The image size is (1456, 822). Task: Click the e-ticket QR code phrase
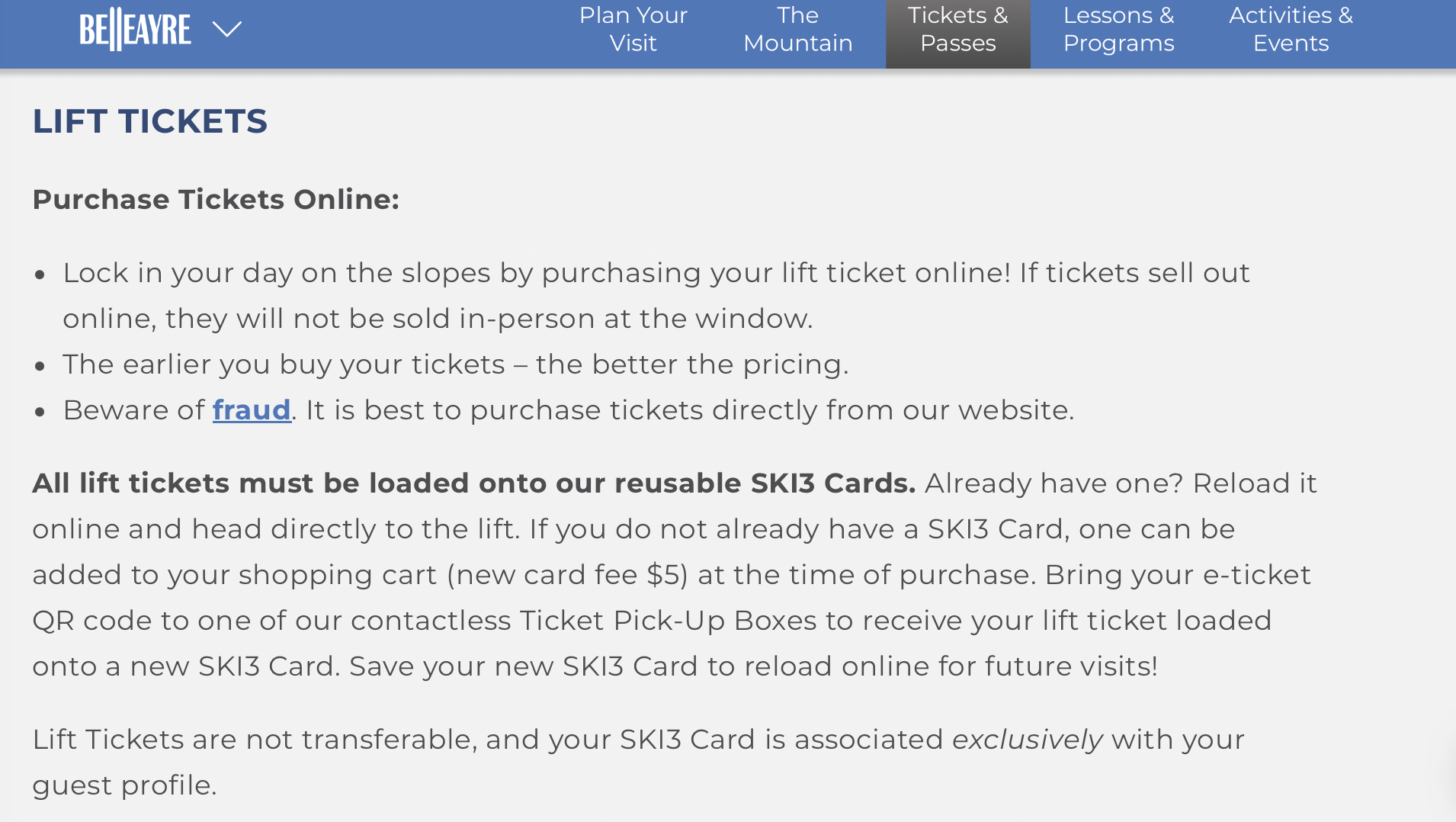pos(1258,574)
